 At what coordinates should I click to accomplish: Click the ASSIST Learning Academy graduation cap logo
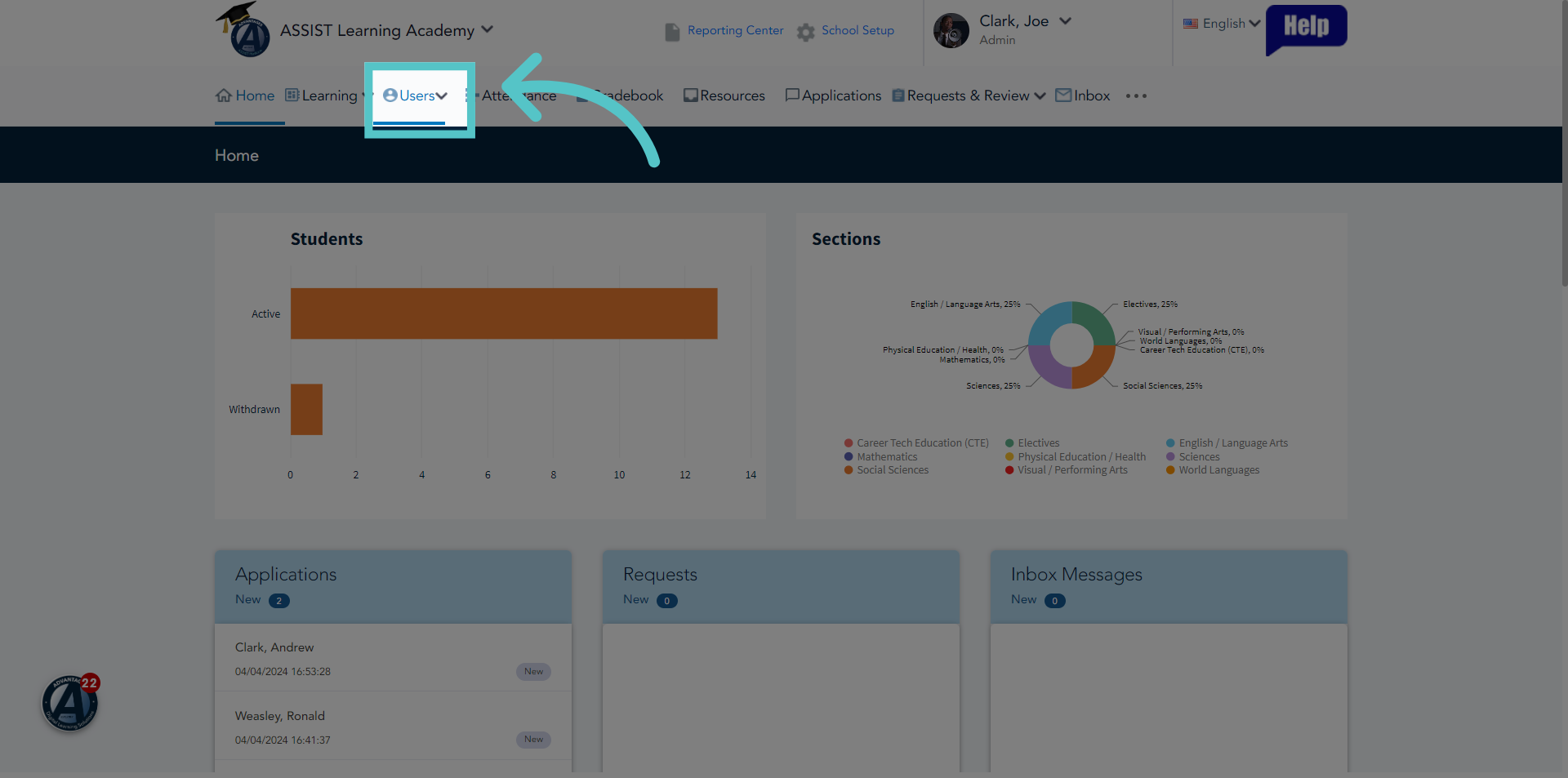(x=243, y=29)
